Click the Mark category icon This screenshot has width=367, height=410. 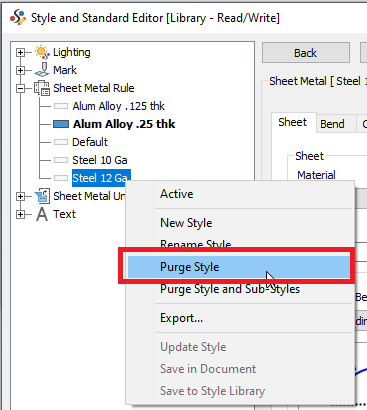[42, 70]
